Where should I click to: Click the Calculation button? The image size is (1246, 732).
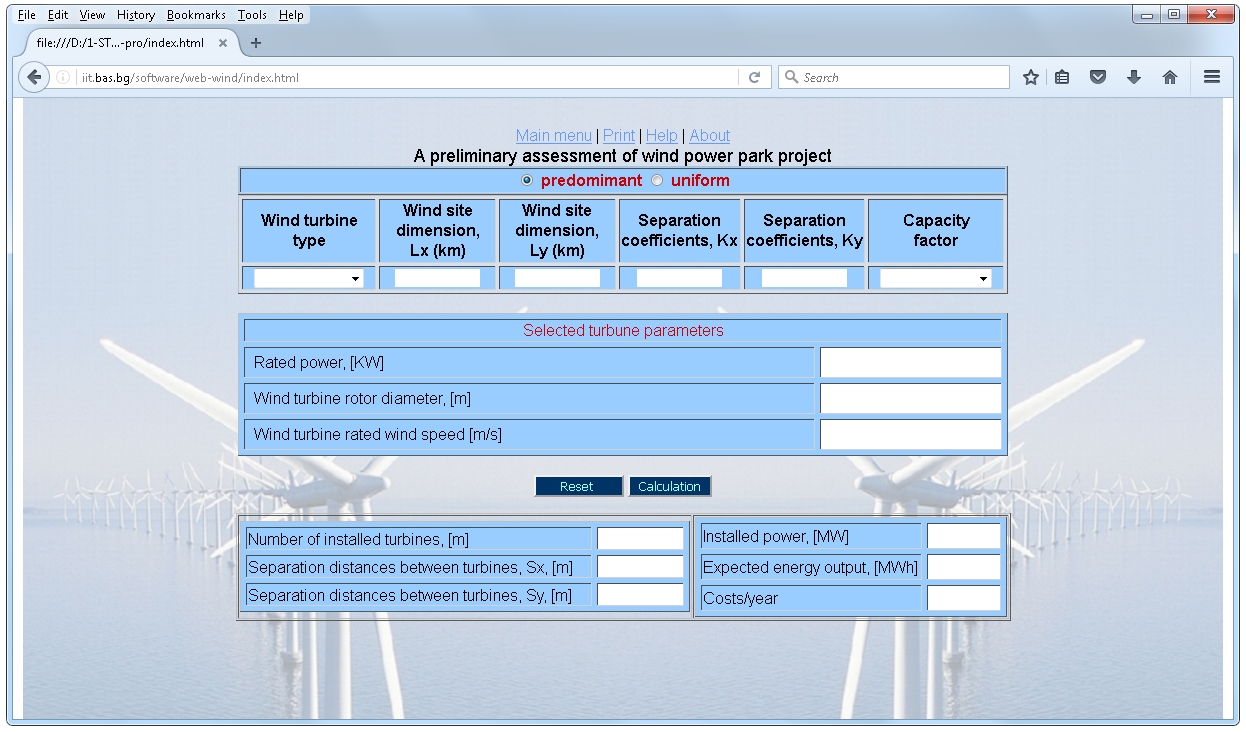669,486
